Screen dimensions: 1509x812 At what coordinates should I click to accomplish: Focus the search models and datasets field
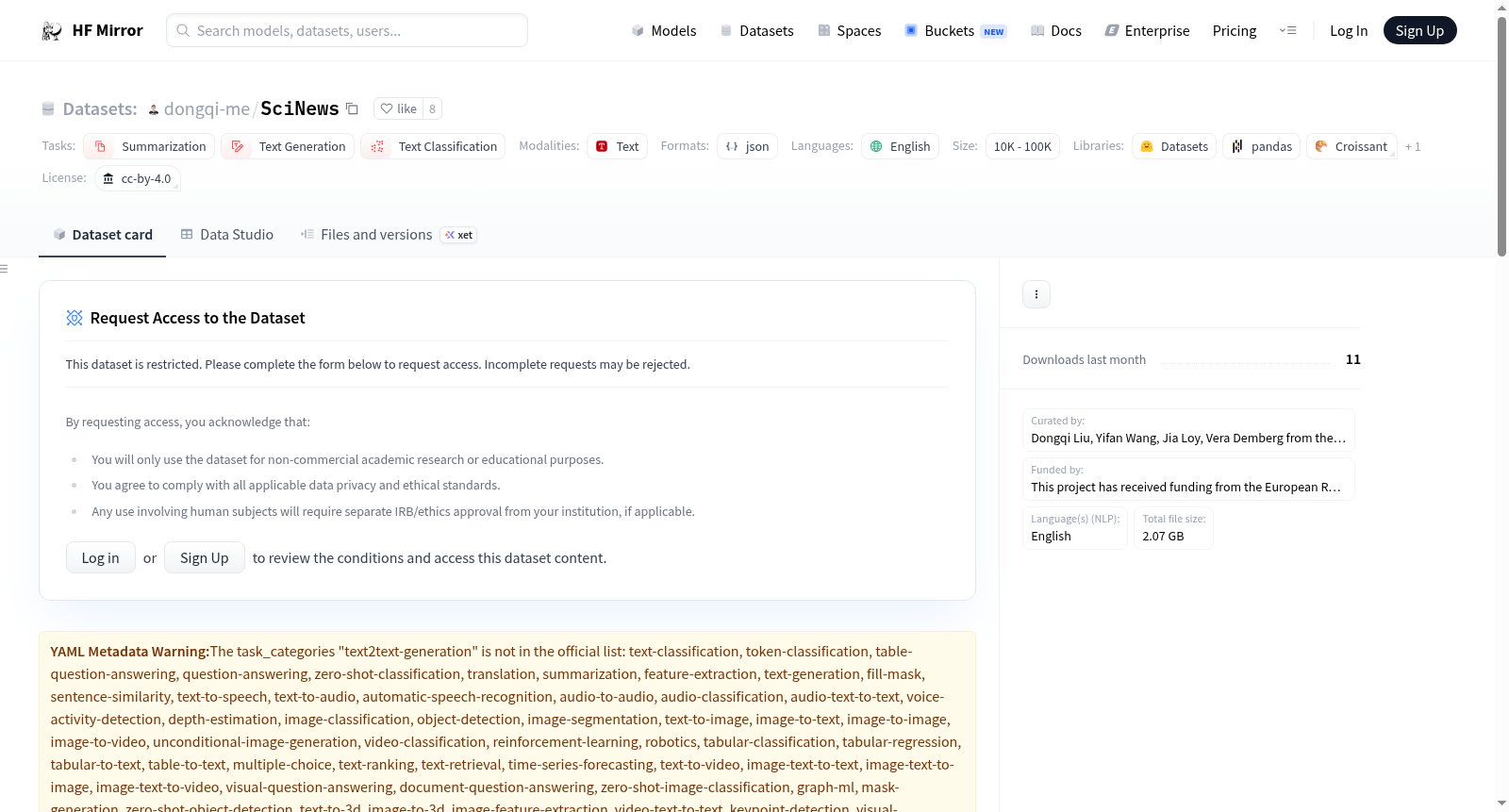pyautogui.click(x=347, y=30)
